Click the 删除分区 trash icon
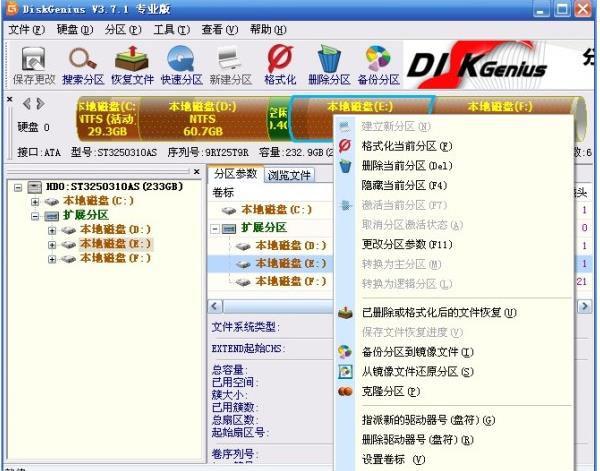The width and height of the screenshot is (600, 471). [x=329, y=64]
